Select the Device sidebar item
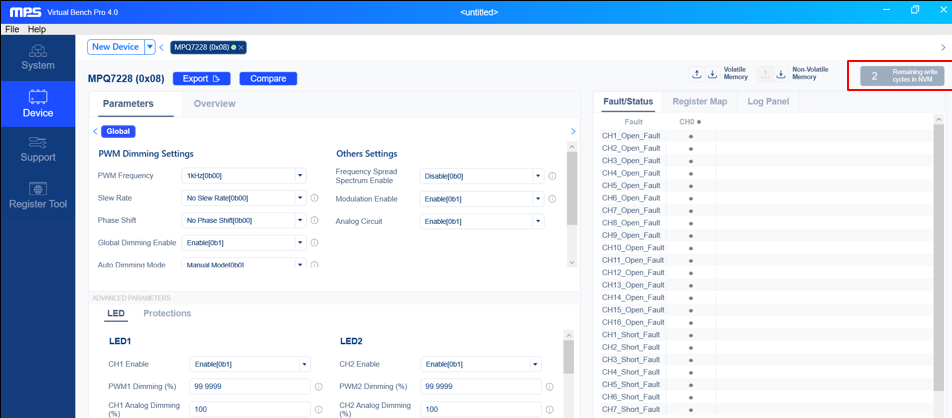The width and height of the screenshot is (952, 418). point(38,104)
